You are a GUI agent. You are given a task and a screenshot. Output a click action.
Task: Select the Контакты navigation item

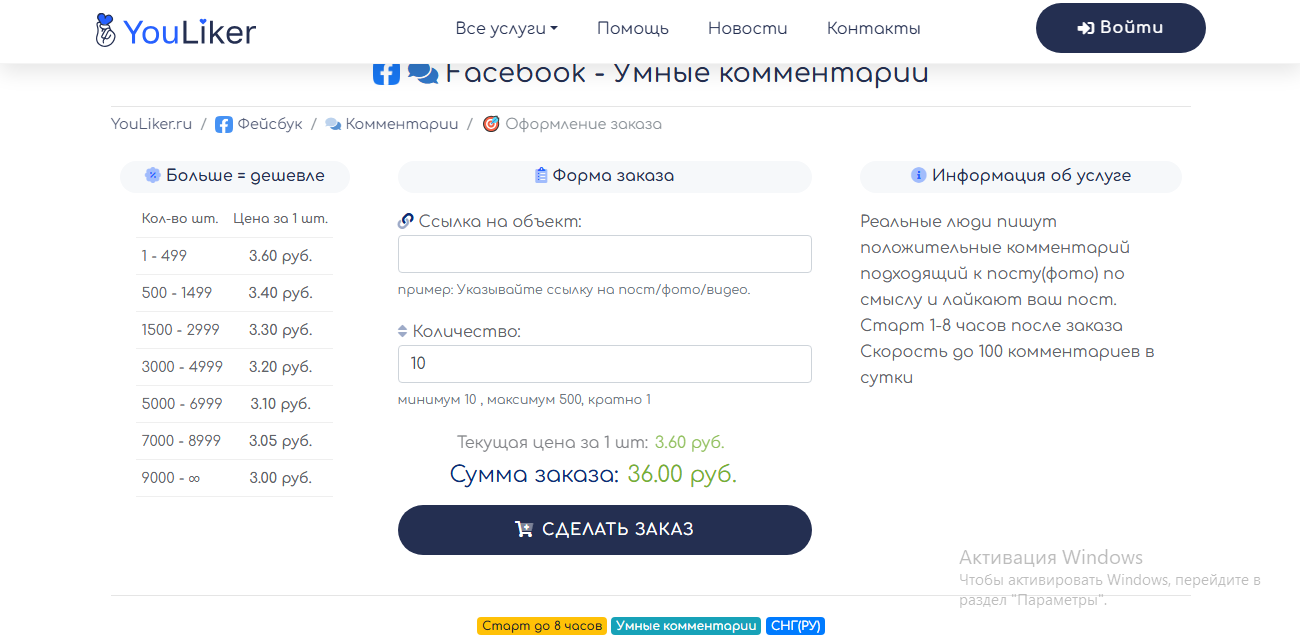pyautogui.click(x=873, y=28)
